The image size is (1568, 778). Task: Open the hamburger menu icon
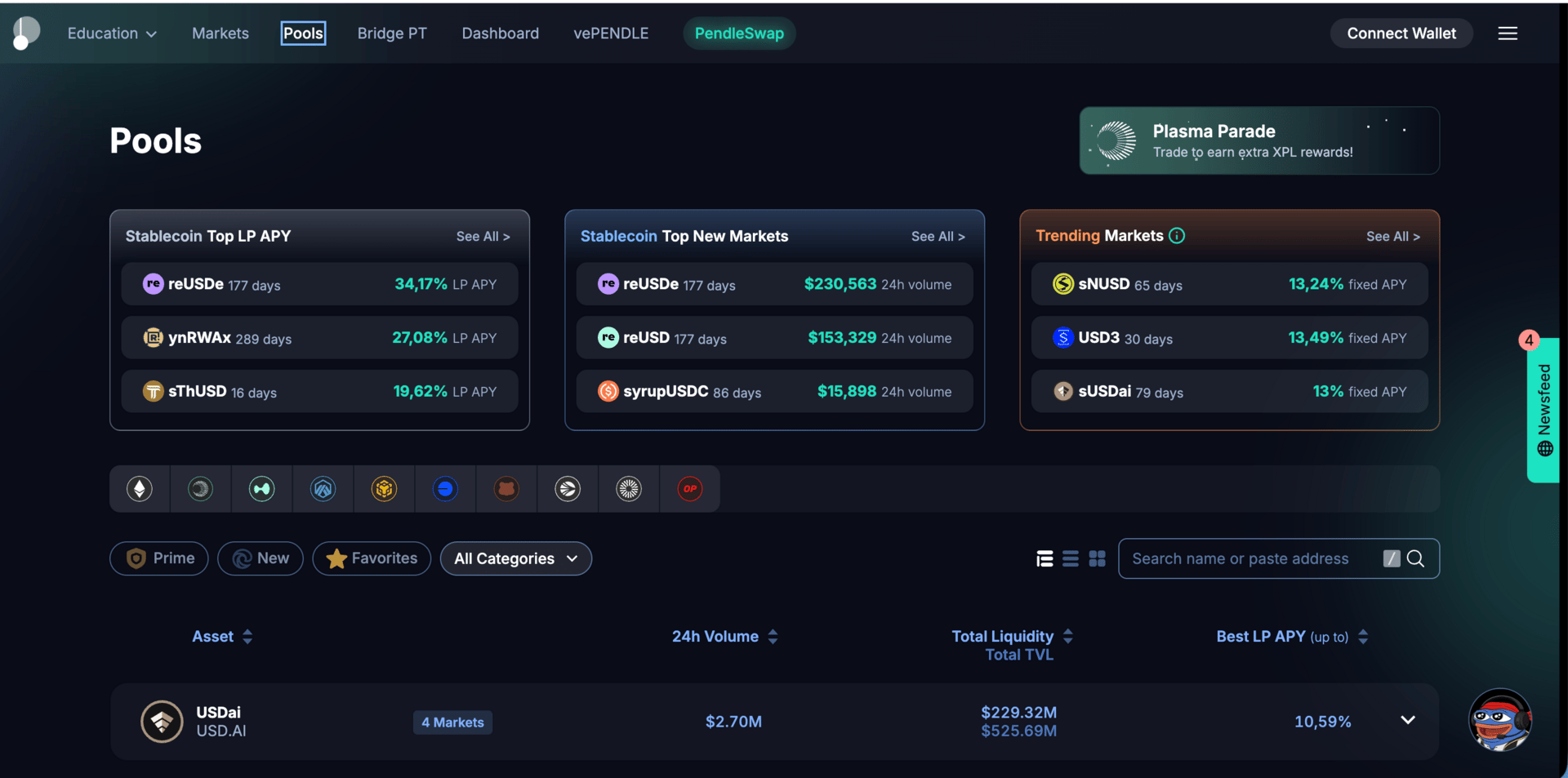[1508, 33]
